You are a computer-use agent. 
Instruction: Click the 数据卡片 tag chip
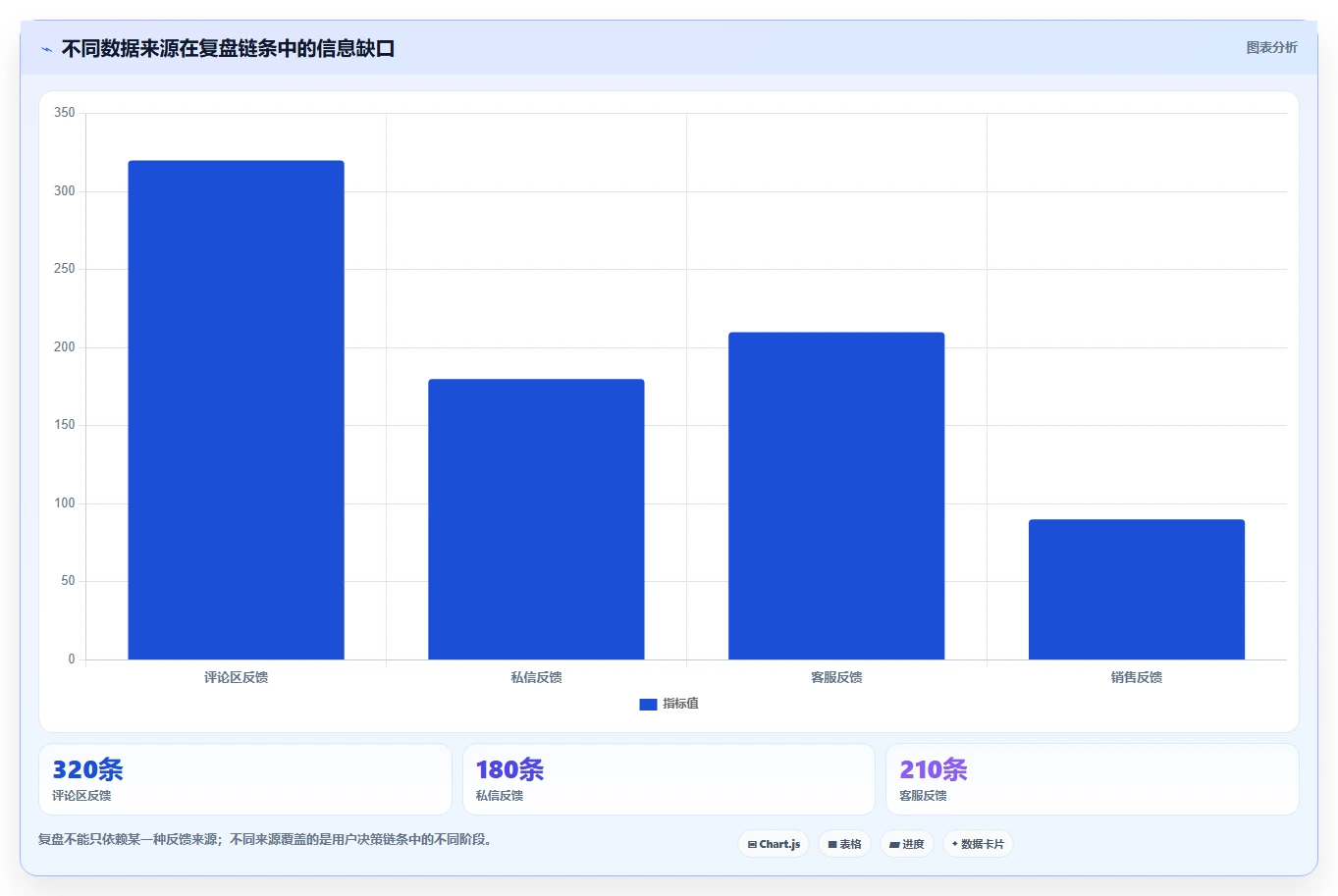(978, 844)
